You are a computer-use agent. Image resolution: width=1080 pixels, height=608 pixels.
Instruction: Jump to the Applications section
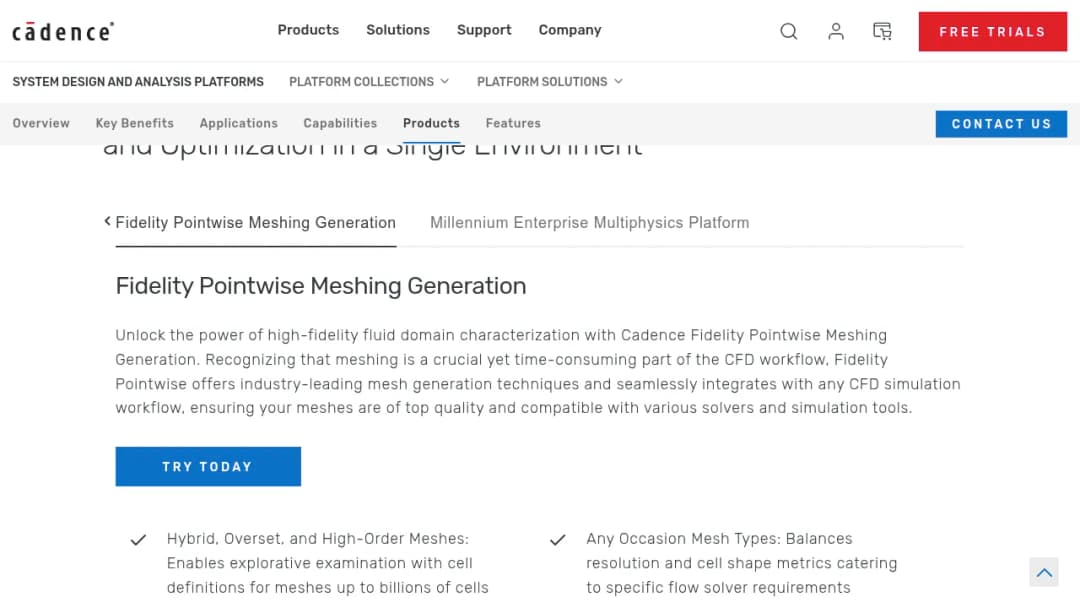(x=238, y=123)
